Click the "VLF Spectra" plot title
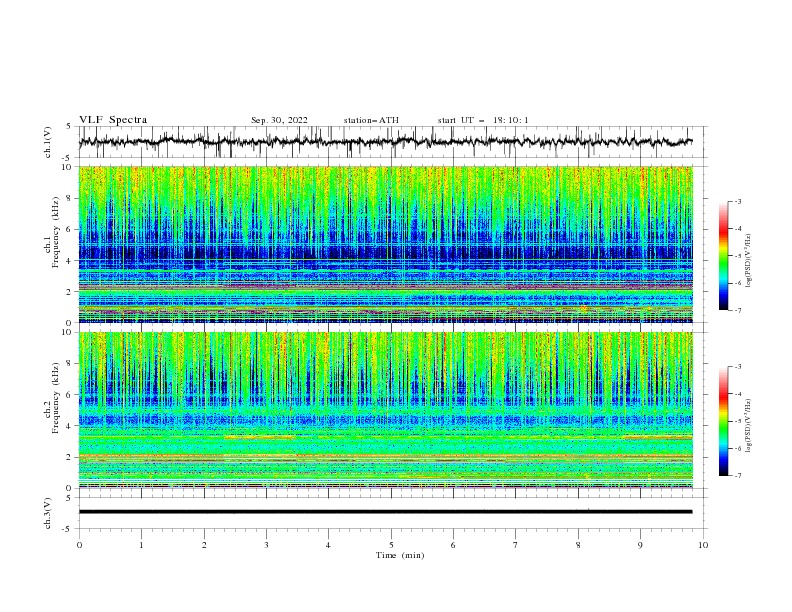This screenshot has height=612, width=792. click(113, 120)
